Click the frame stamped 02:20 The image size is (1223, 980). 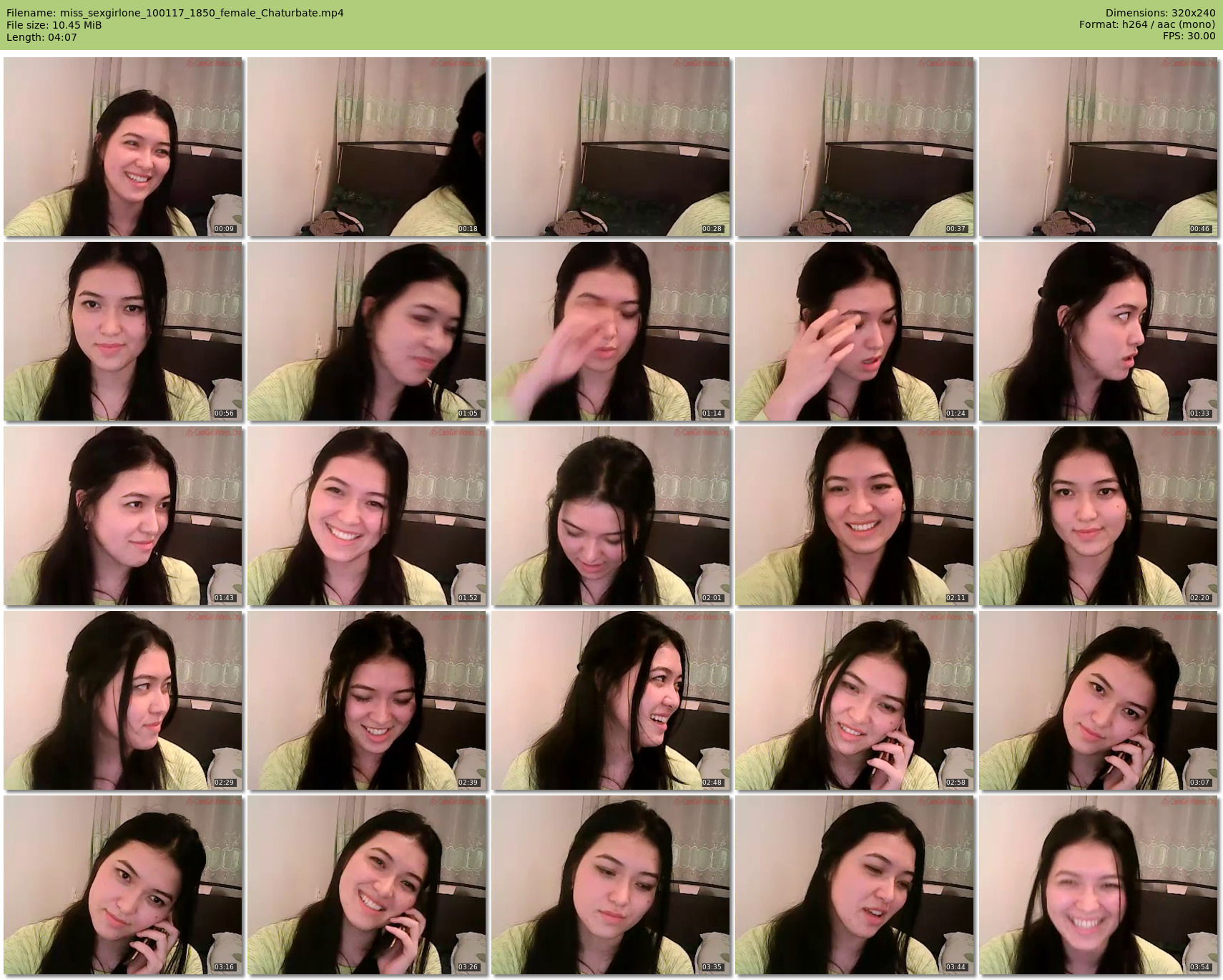(x=1098, y=516)
